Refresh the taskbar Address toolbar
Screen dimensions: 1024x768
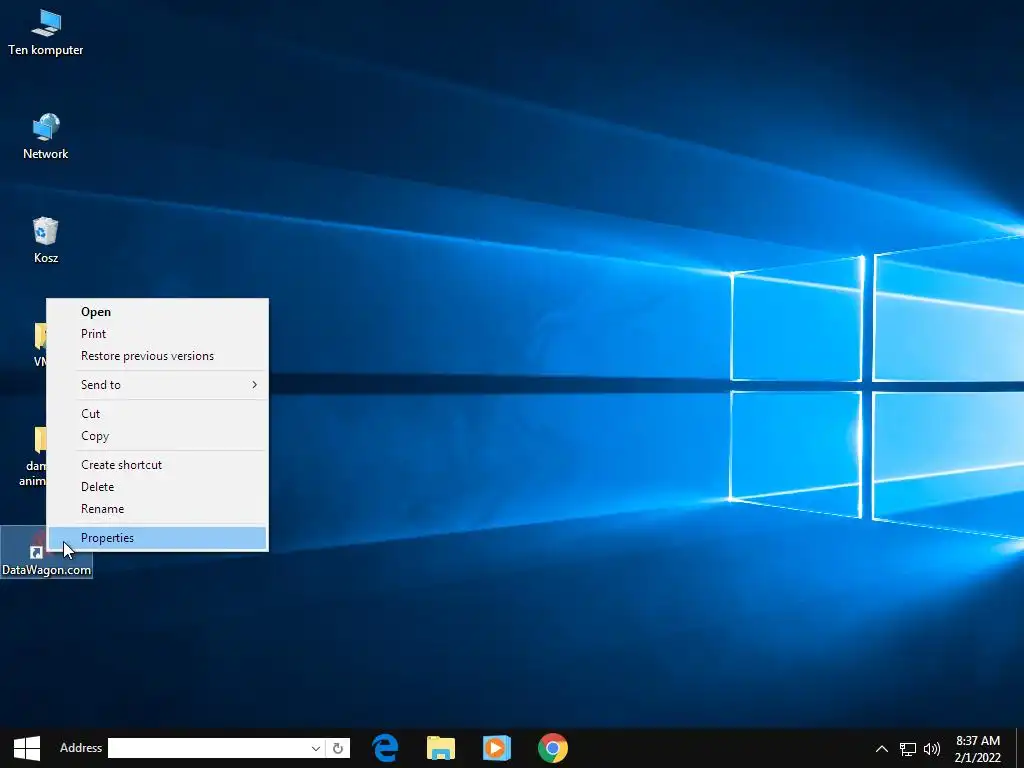point(338,748)
